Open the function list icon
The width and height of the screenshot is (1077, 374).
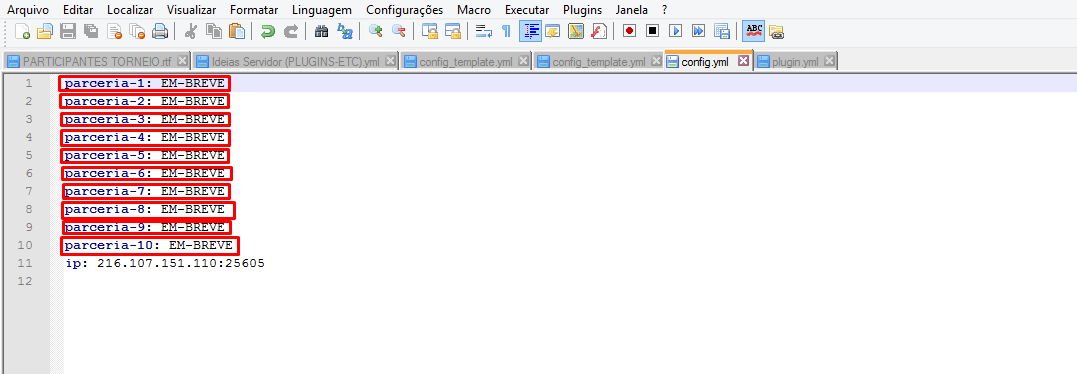click(598, 31)
